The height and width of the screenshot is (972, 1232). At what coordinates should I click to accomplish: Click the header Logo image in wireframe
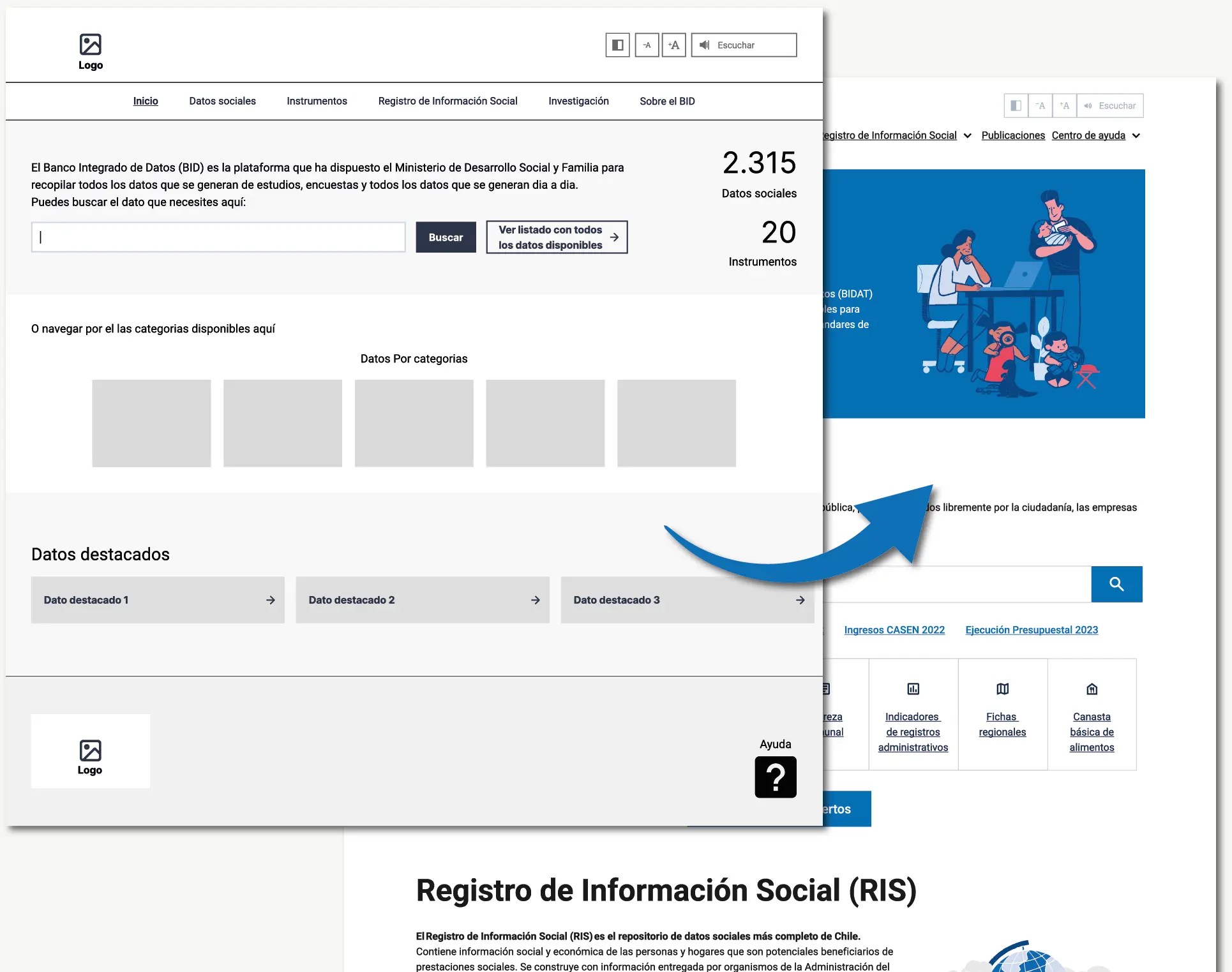click(91, 52)
